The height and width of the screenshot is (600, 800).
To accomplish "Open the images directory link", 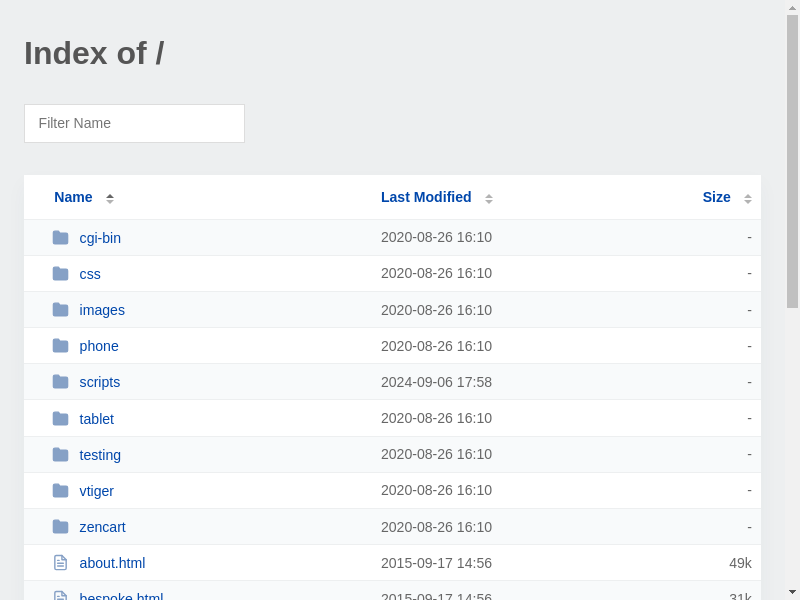I will pyautogui.click(x=102, y=310).
